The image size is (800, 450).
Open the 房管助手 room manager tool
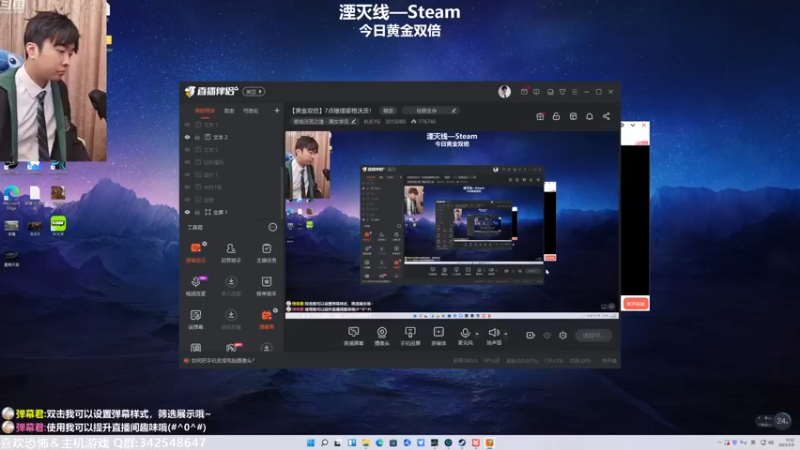coord(231,253)
